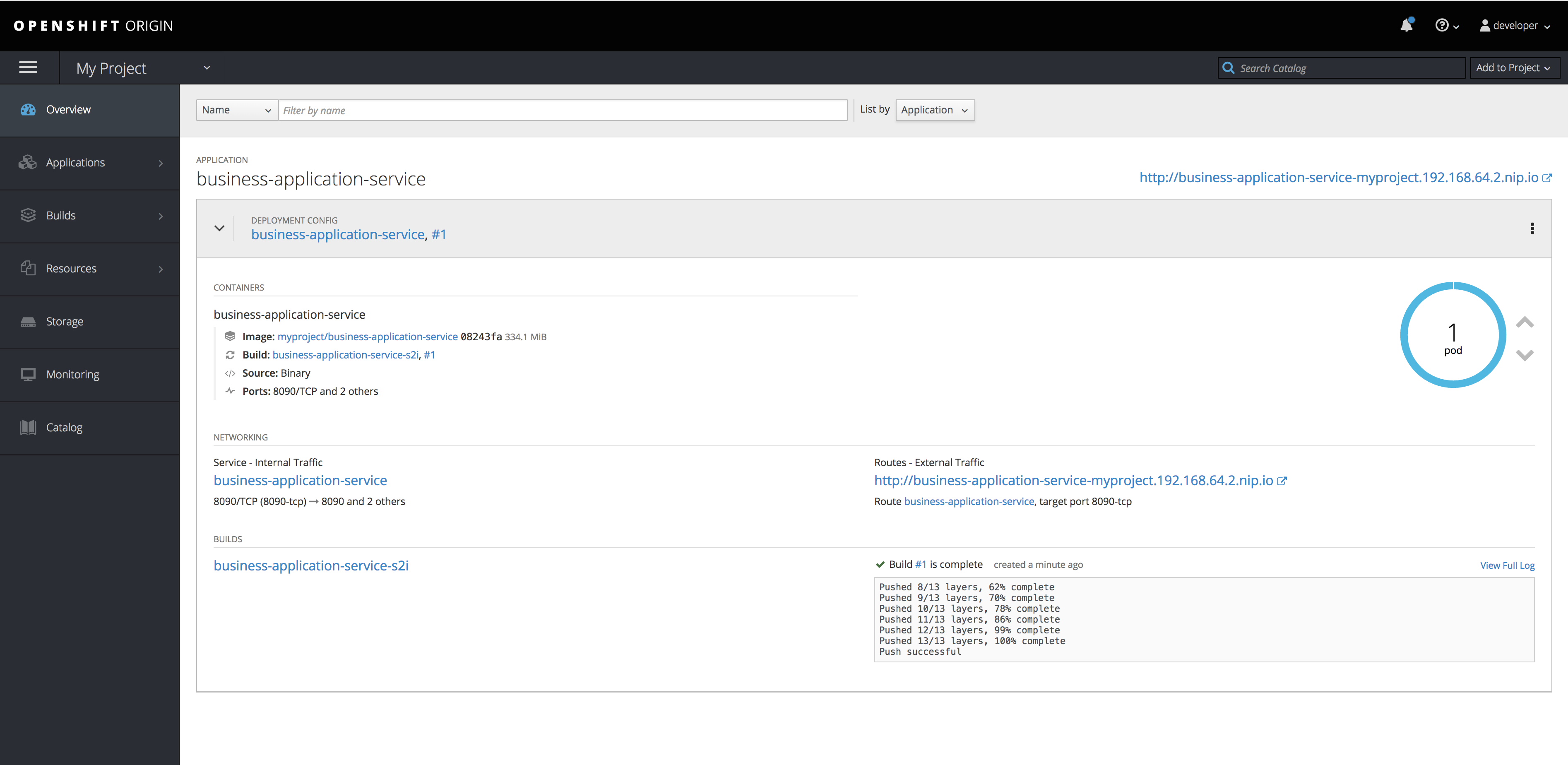Viewport: 1568px width, 765px height.
Task: Scale down pod count arrow
Action: 1524,356
